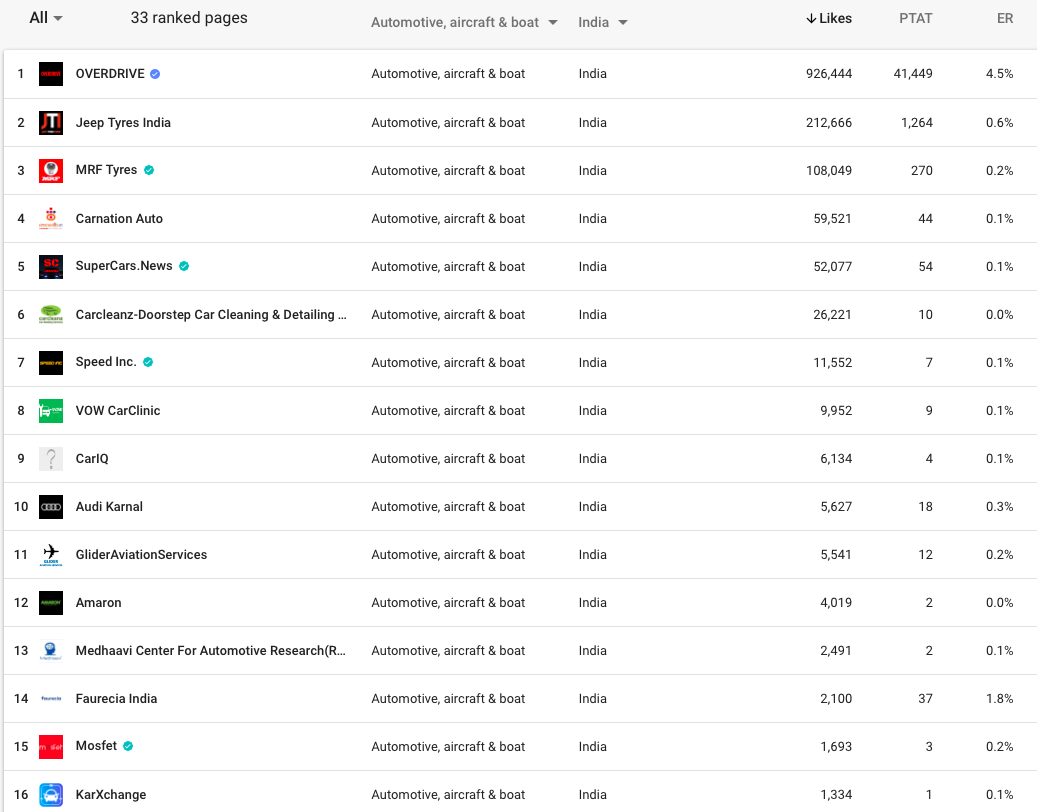
Task: Open the All filter dropdown
Action: click(46, 18)
